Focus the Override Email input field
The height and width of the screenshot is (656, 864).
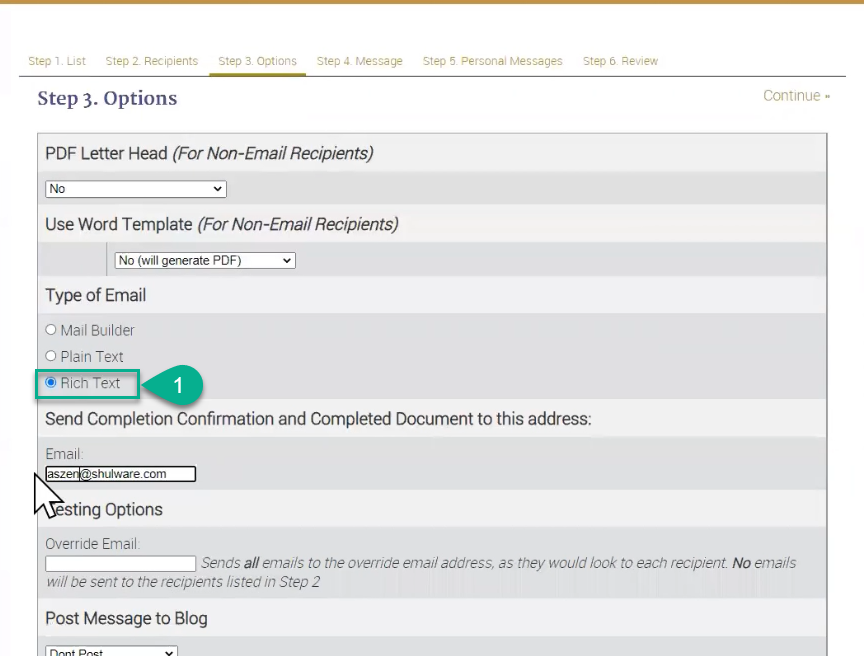(120, 564)
